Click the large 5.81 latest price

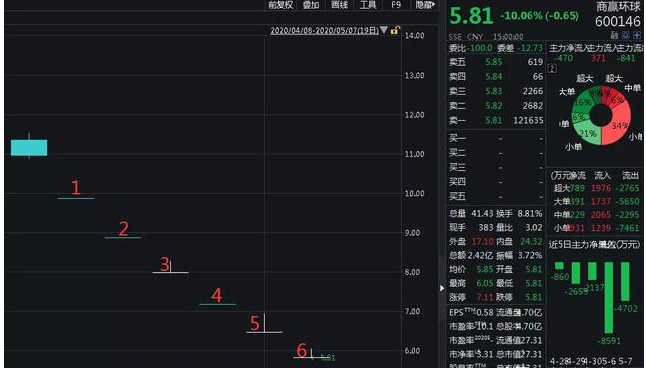coord(471,16)
